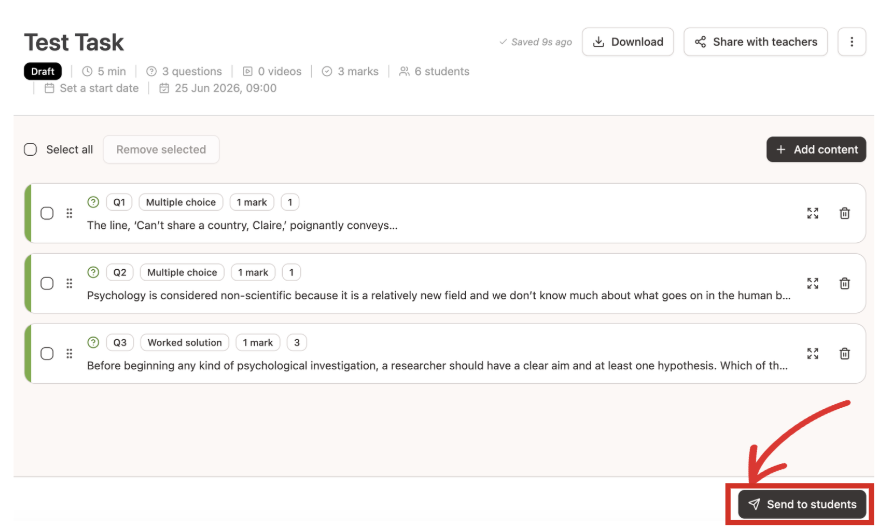
Task: Delete question Q2 with trash icon
Action: coord(844,284)
